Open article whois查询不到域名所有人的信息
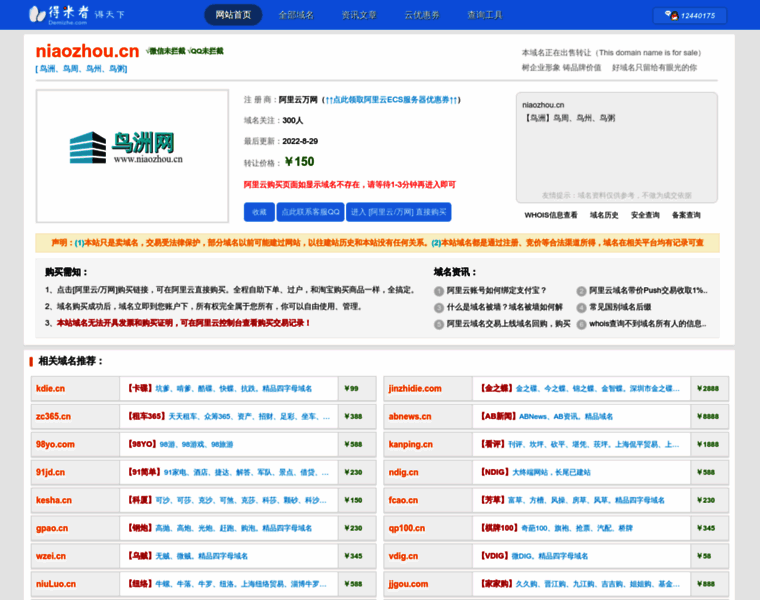The height and width of the screenshot is (600, 760). 648,324
